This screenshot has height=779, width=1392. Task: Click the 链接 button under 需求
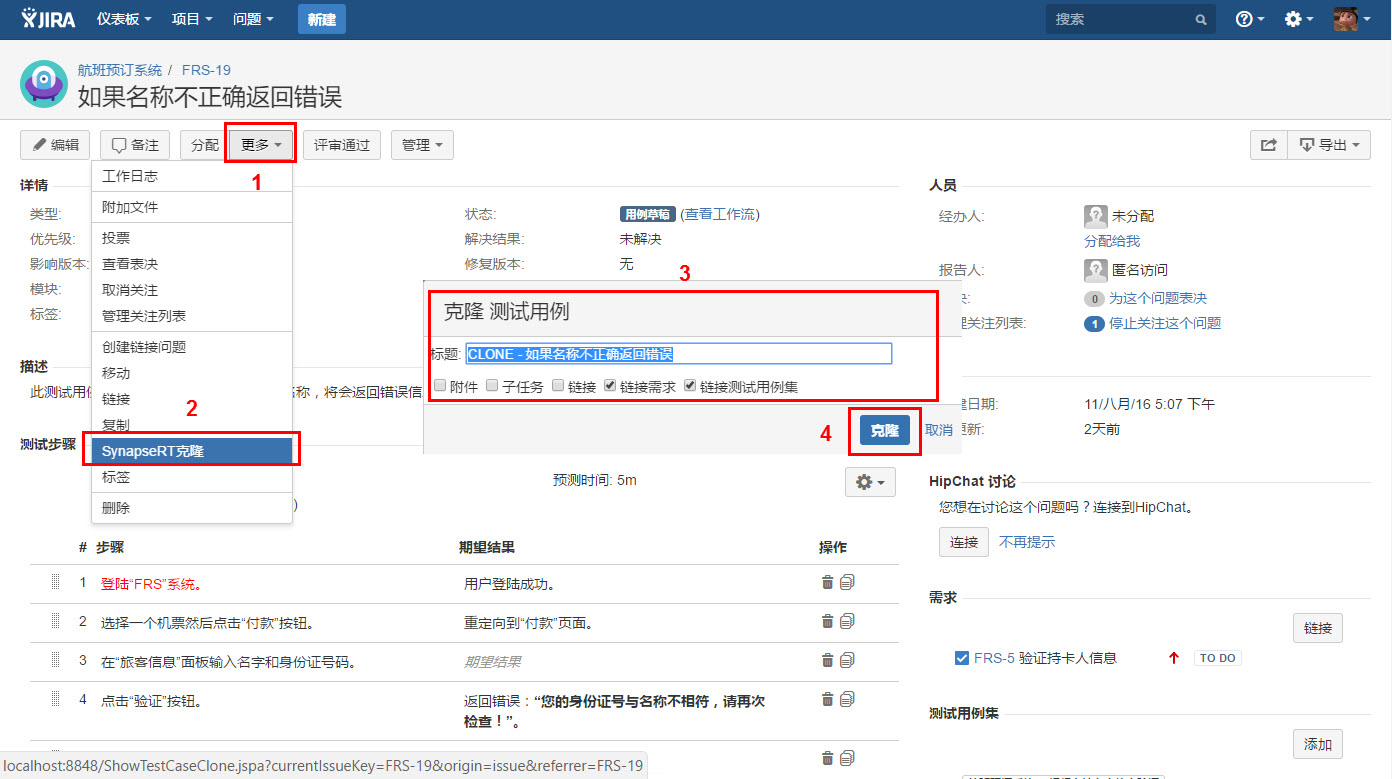[1318, 628]
